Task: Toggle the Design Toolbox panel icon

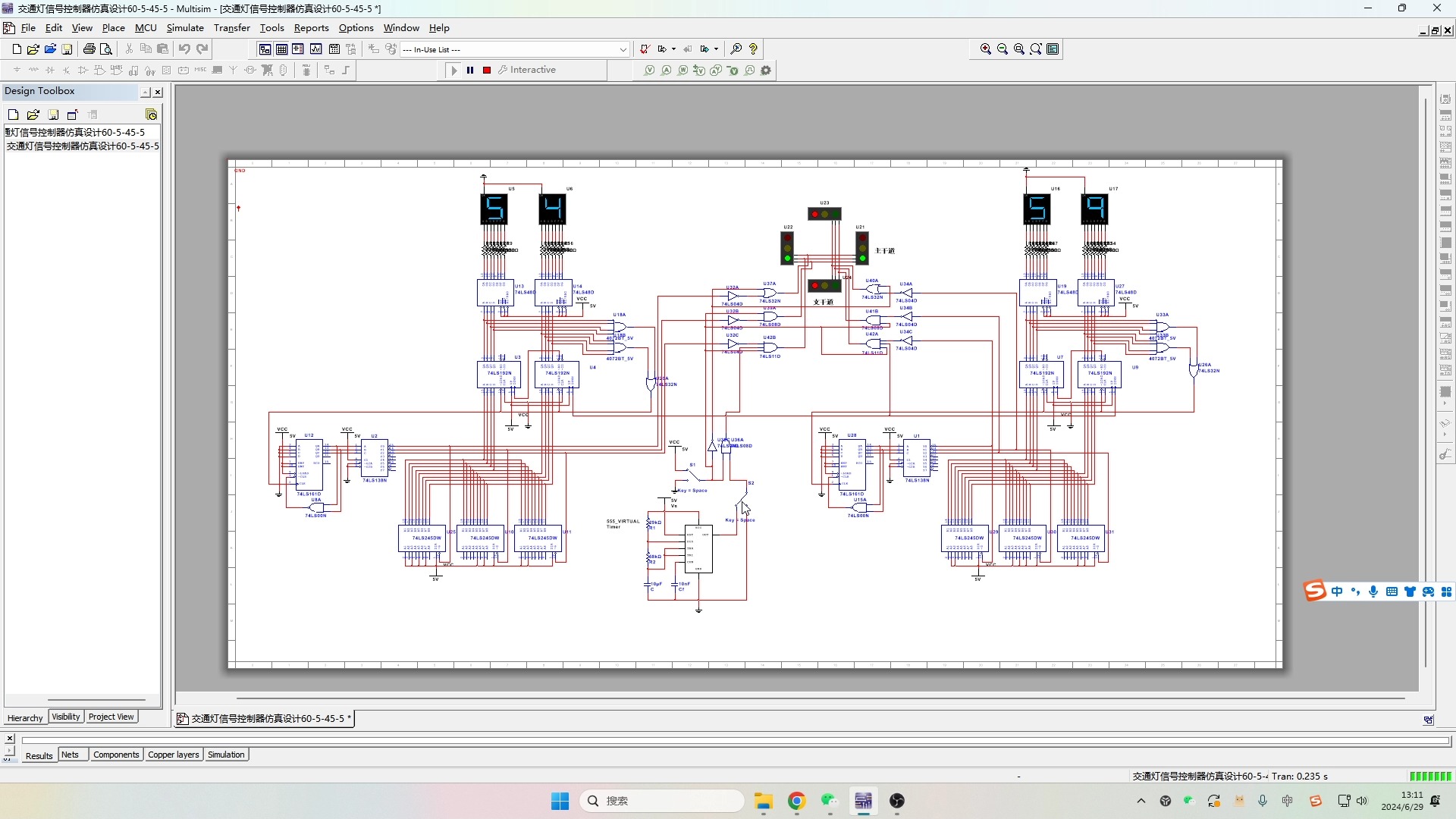Action: [x=265, y=49]
